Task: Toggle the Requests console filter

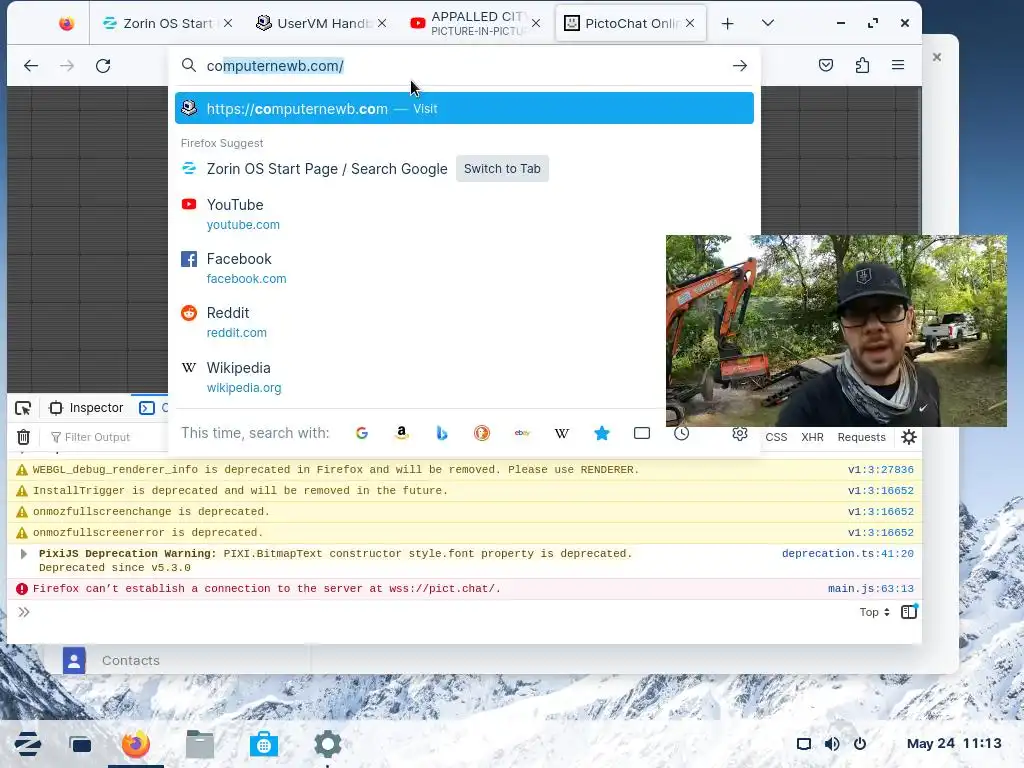Action: tap(861, 437)
